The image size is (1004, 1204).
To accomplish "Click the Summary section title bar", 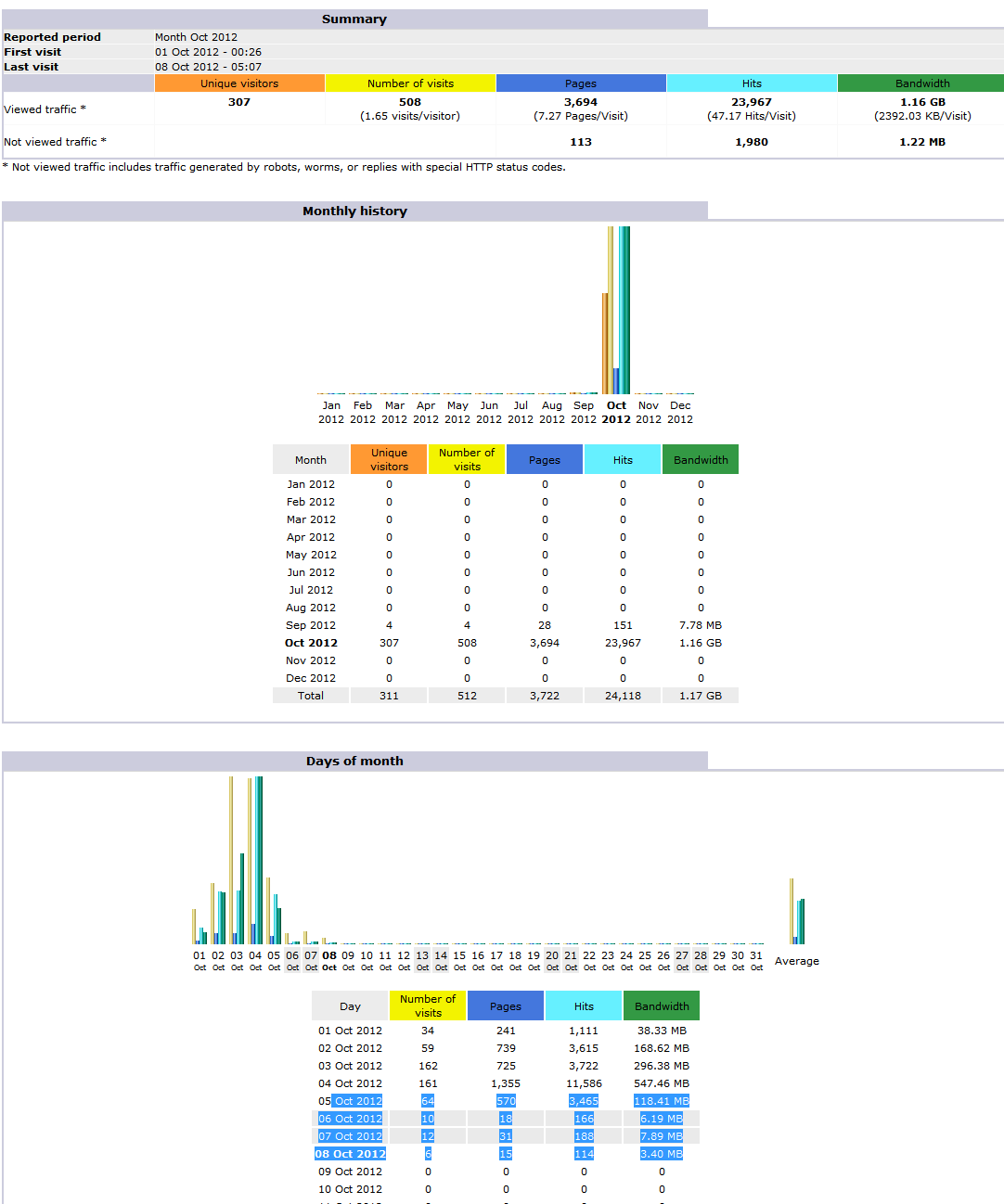I will (354, 19).
